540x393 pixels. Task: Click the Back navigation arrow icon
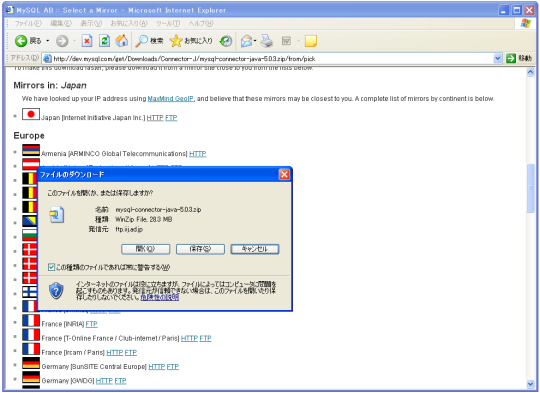pyautogui.click(x=21, y=41)
